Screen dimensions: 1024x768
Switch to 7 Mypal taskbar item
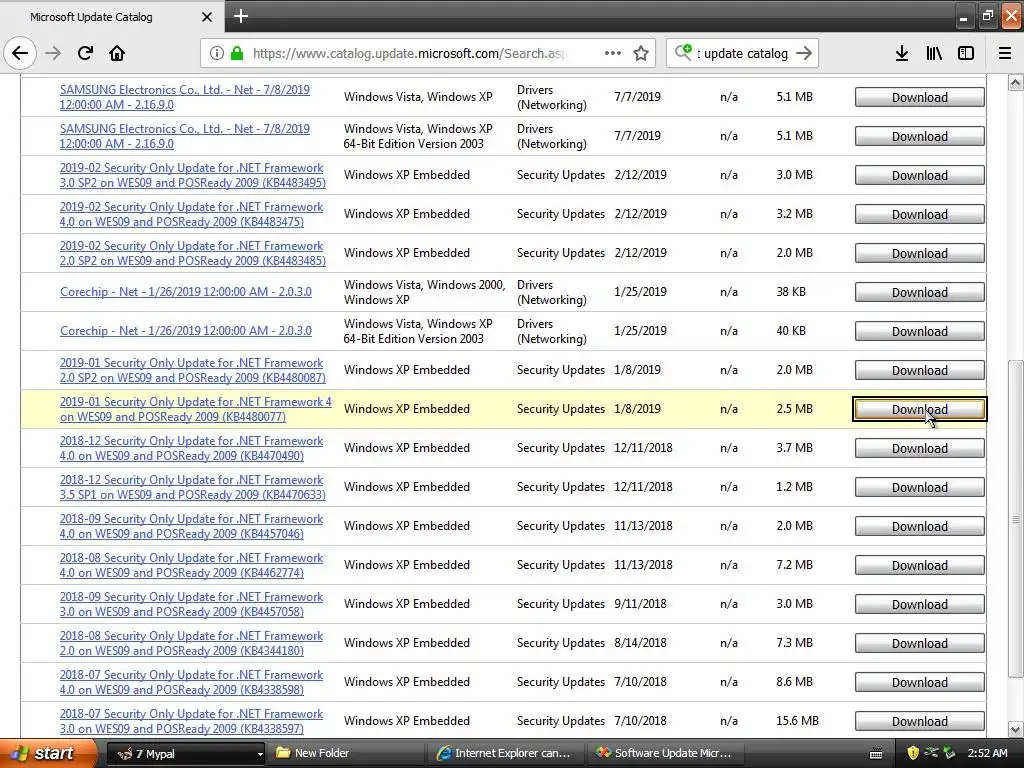[185, 754]
